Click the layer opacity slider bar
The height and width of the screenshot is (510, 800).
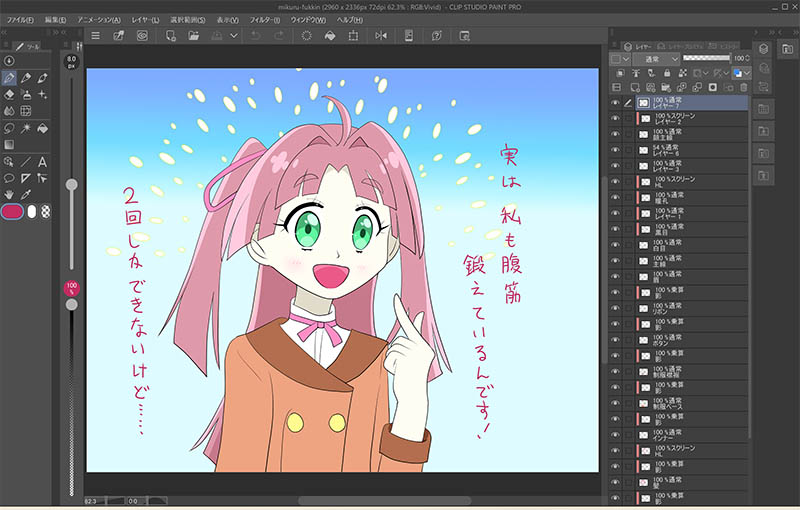(707, 58)
